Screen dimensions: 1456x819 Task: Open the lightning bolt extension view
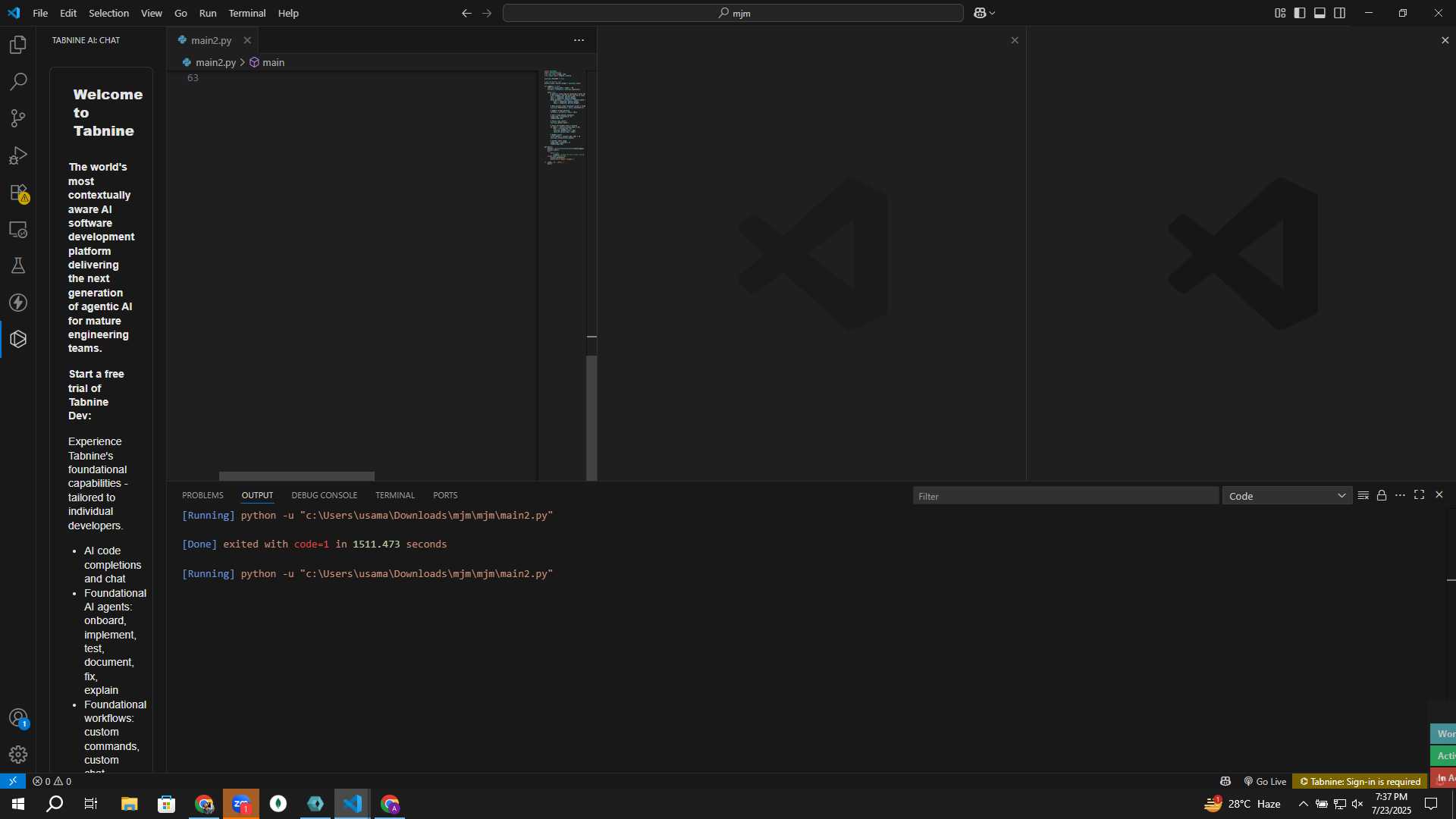(18, 303)
